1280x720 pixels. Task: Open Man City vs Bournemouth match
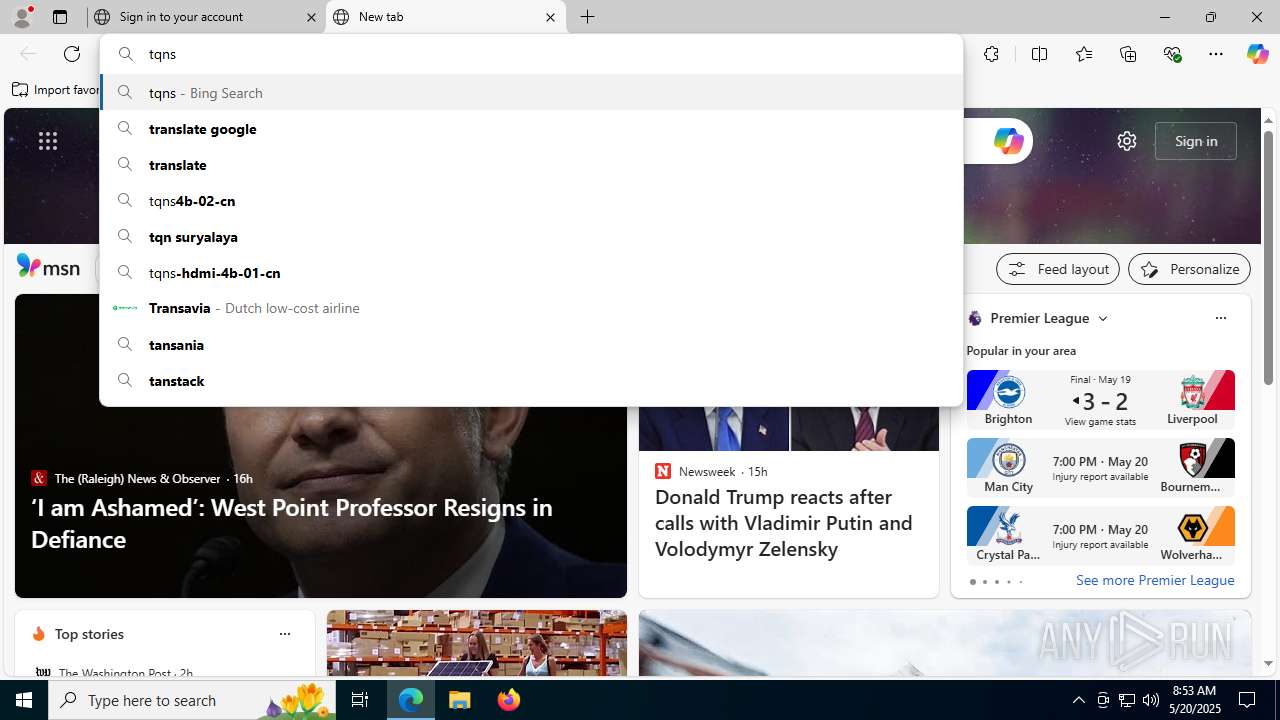[1100, 468]
